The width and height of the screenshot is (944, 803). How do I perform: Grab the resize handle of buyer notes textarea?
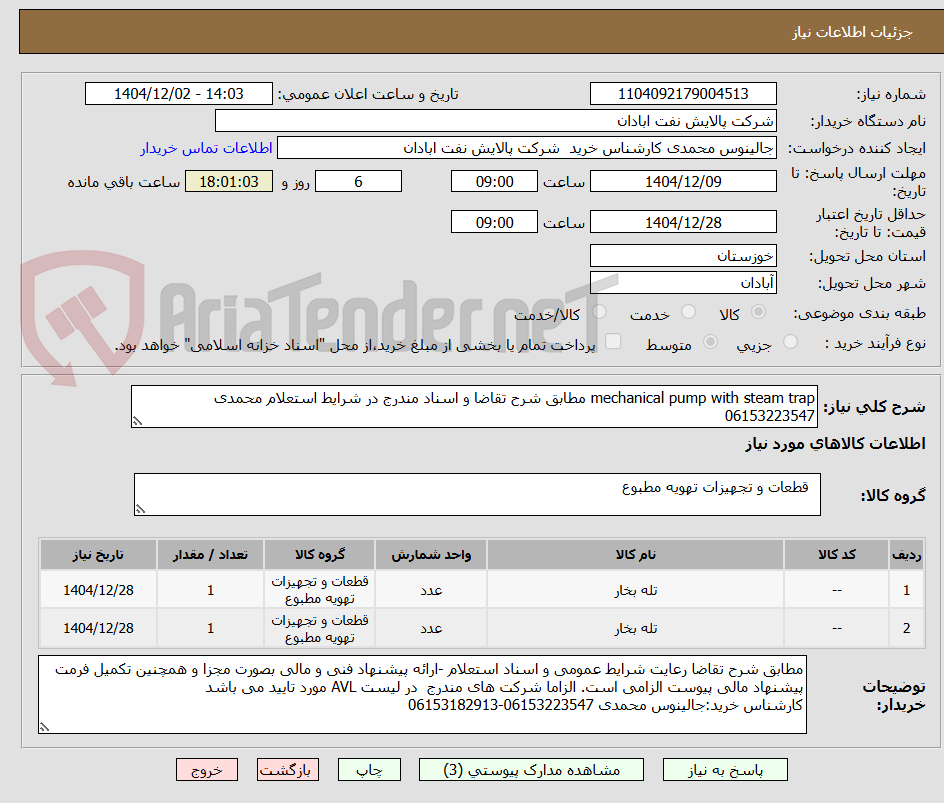(44, 727)
